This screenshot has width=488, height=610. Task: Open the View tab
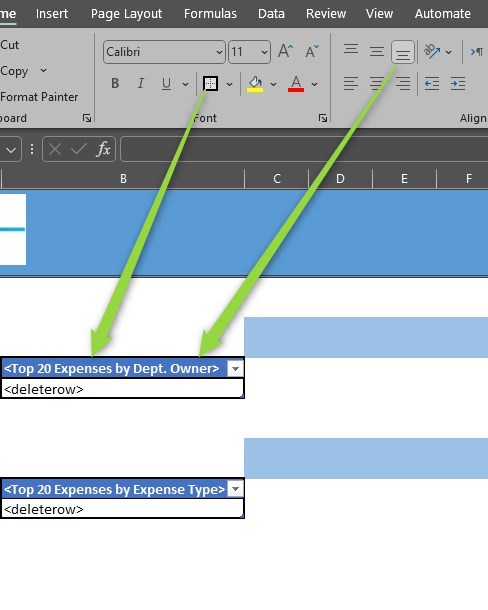point(379,14)
